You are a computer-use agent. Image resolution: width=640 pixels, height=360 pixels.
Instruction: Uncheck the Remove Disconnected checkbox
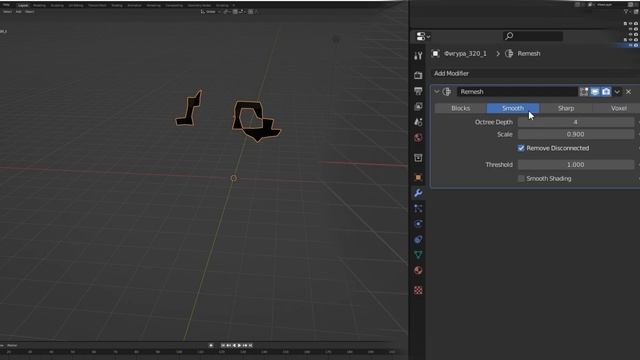(521, 148)
